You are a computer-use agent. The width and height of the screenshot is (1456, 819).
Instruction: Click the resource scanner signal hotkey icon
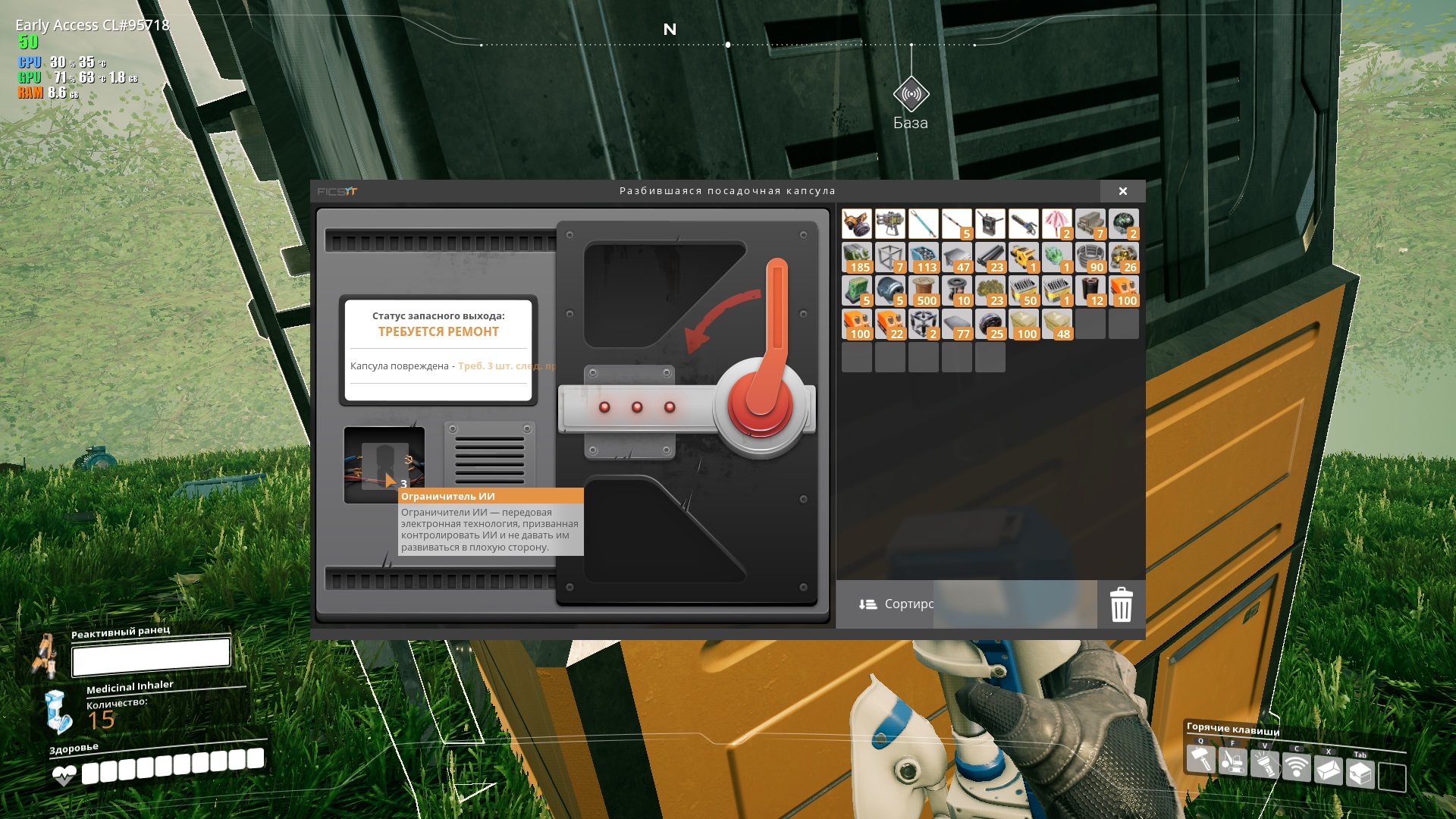(1296, 768)
